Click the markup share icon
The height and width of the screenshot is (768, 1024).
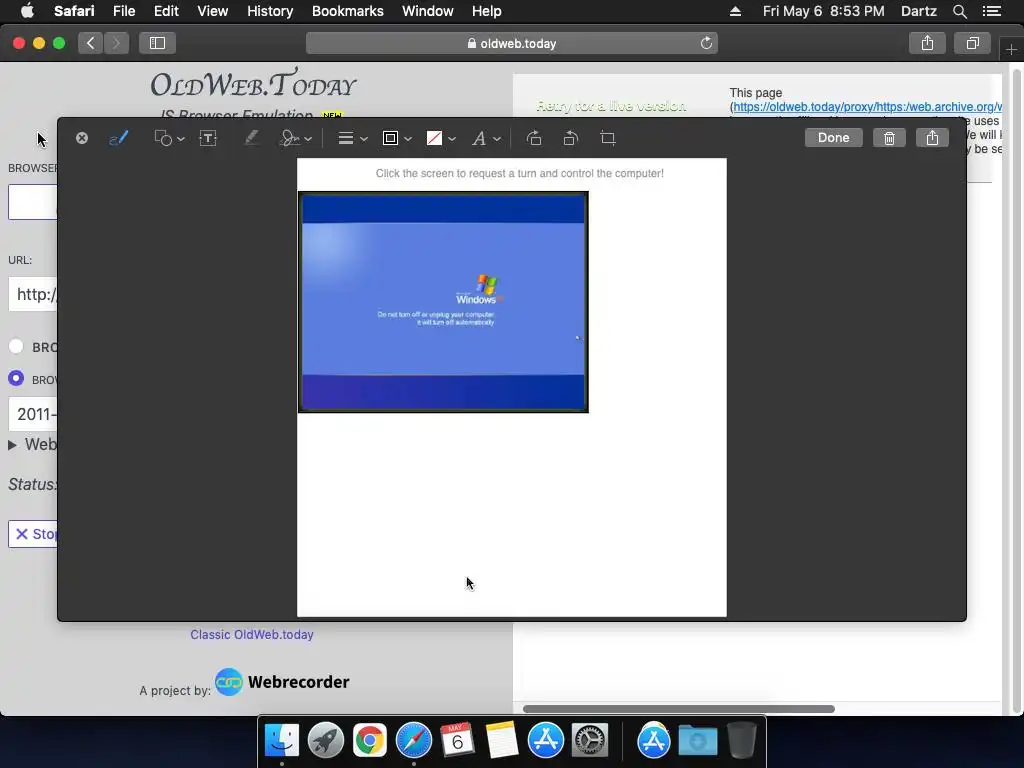click(932, 138)
